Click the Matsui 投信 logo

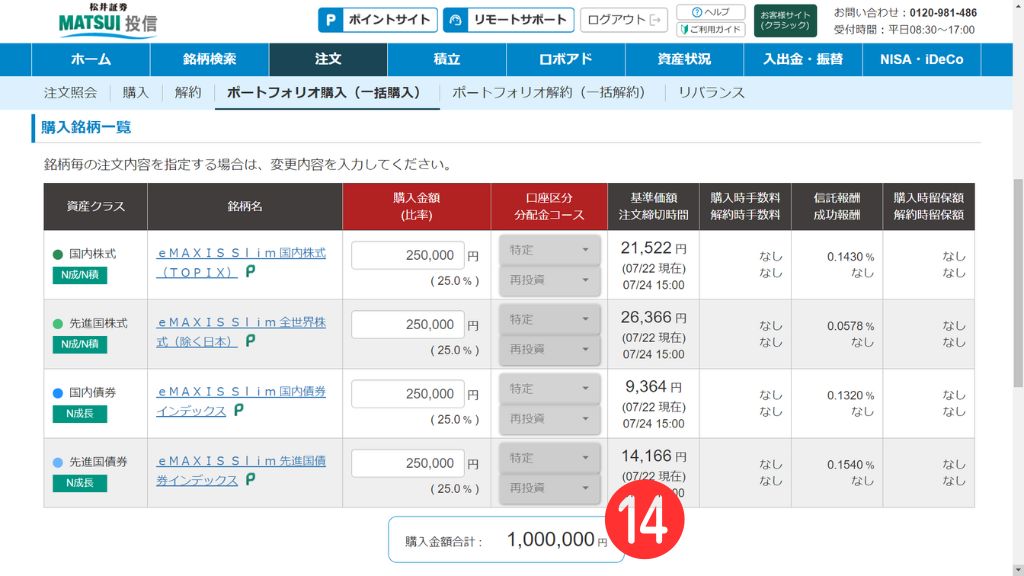click(108, 20)
